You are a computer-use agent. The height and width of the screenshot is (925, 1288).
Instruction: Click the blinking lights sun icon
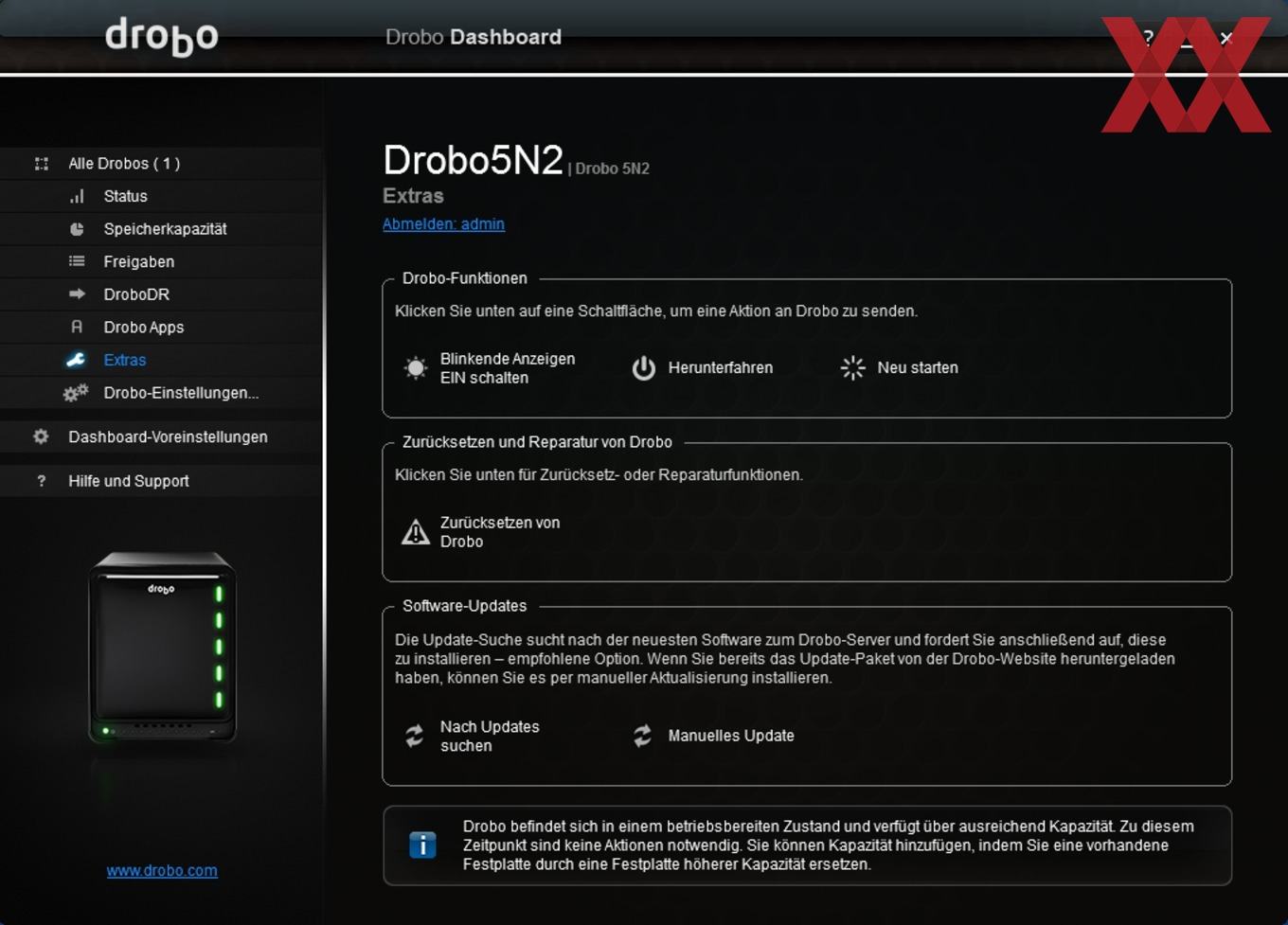point(415,368)
